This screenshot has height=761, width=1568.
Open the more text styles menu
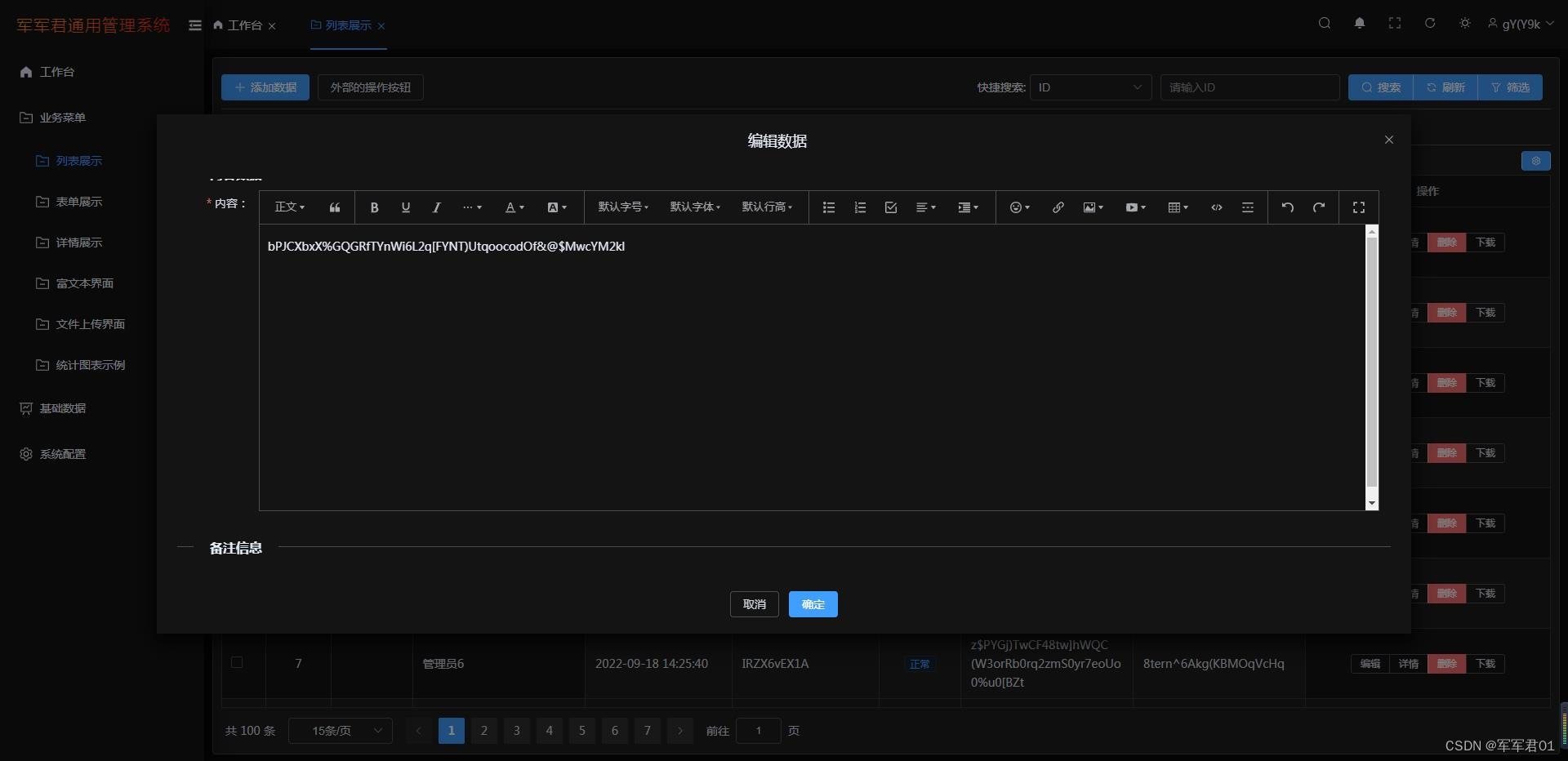click(472, 207)
